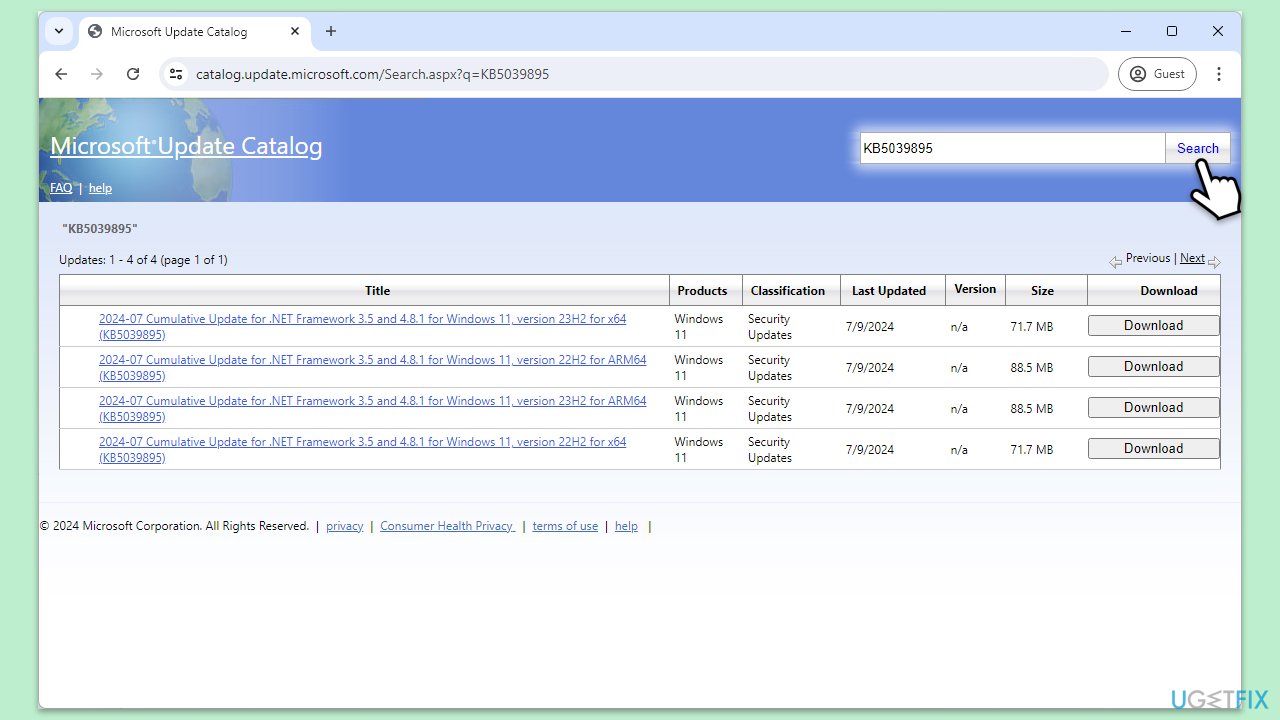Open the terms of use link
The width and height of the screenshot is (1280, 720).
(565, 526)
